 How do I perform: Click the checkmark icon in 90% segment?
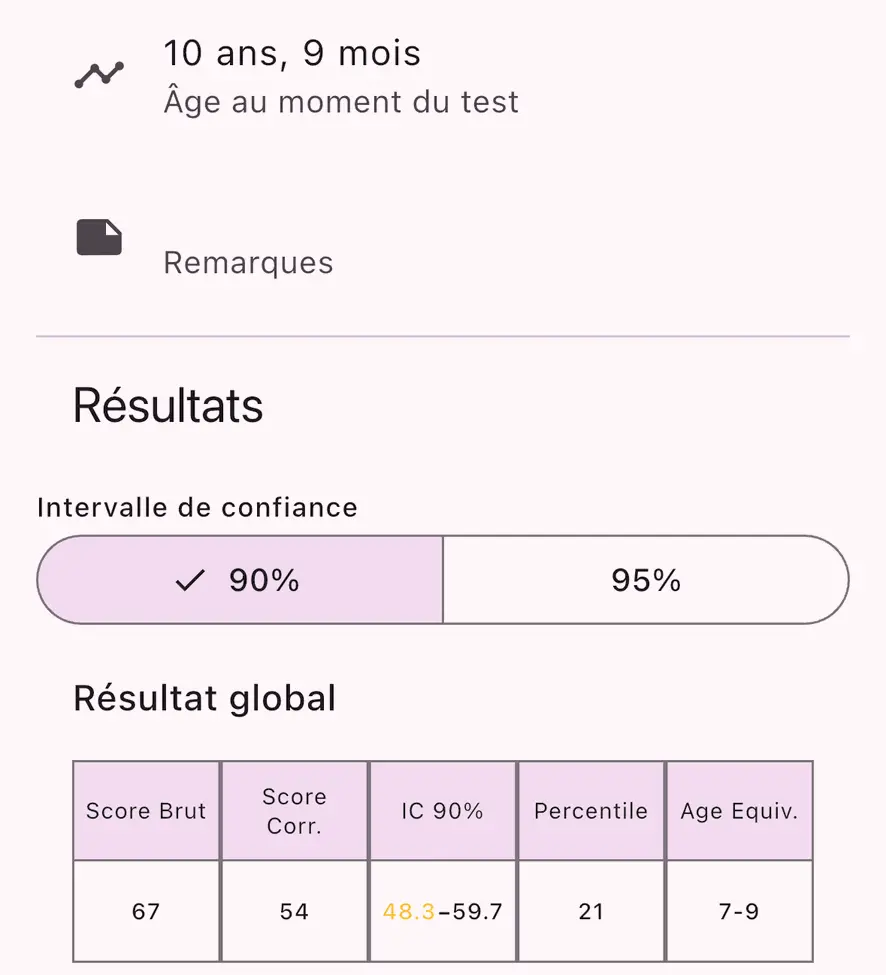pyautogui.click(x=190, y=580)
